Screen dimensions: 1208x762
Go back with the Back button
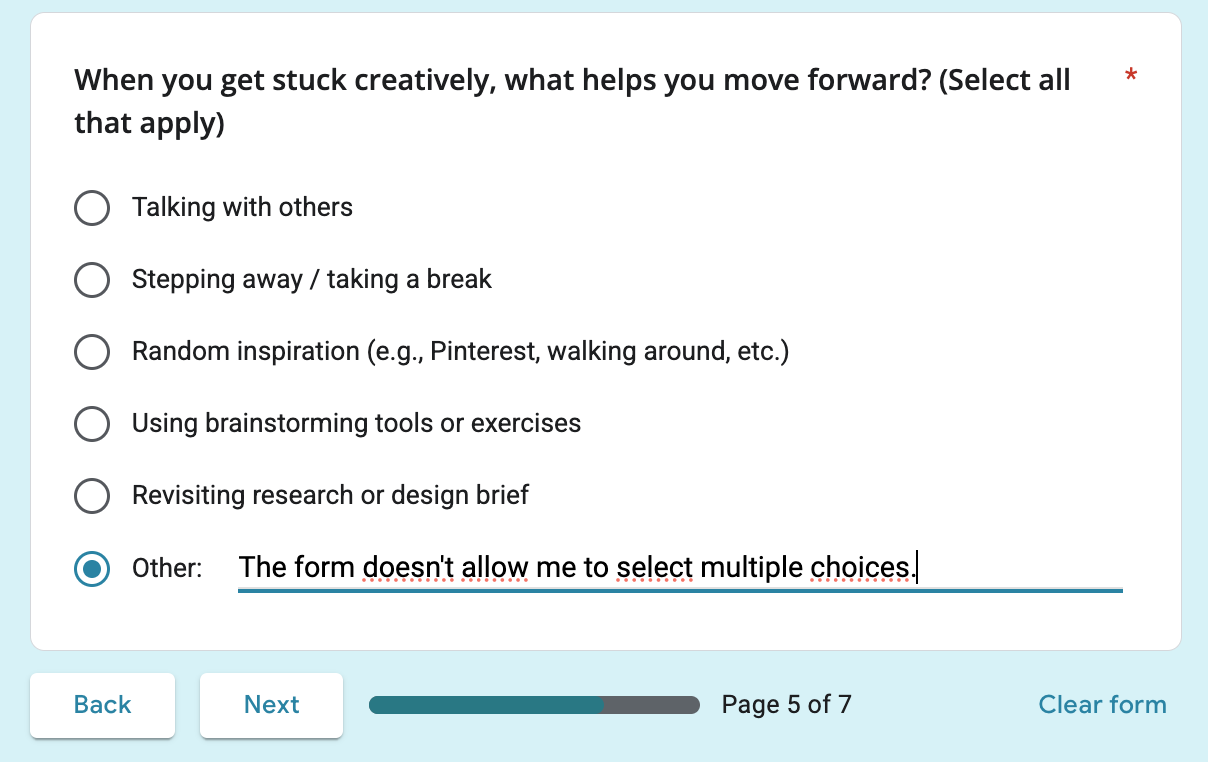click(x=102, y=705)
